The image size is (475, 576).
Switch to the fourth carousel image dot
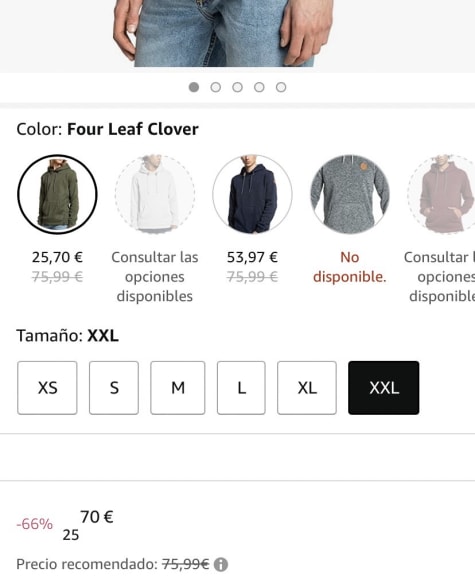(x=259, y=87)
